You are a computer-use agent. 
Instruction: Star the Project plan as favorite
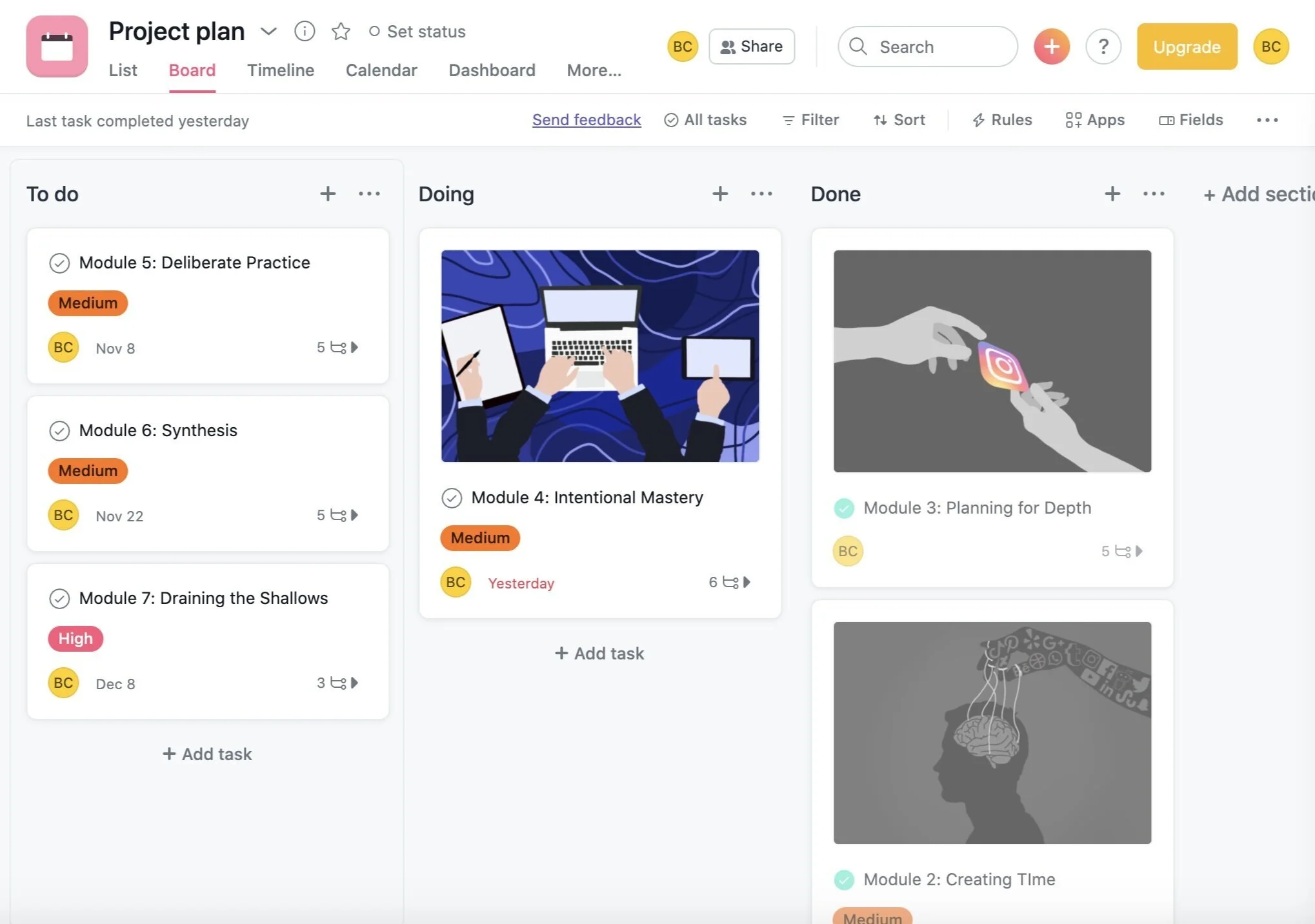pyautogui.click(x=341, y=31)
